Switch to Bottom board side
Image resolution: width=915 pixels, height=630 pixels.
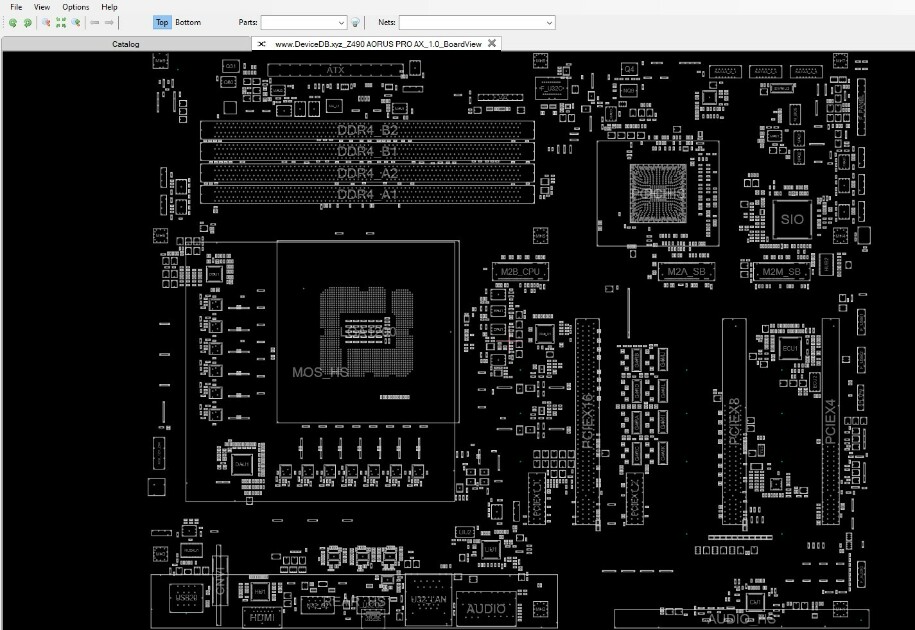pyautogui.click(x=188, y=22)
